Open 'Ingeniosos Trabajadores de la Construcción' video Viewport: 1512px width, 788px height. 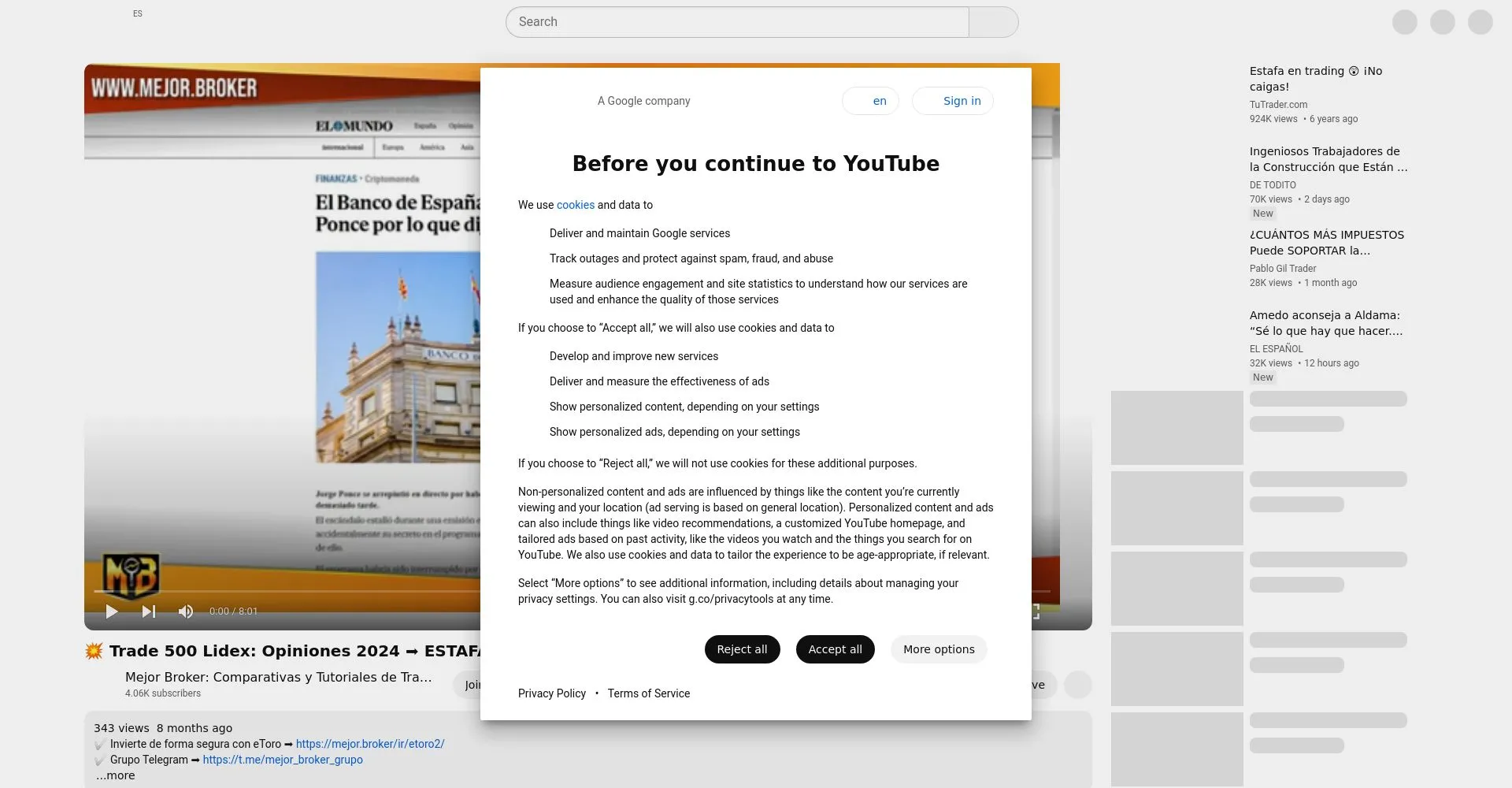point(1328,159)
